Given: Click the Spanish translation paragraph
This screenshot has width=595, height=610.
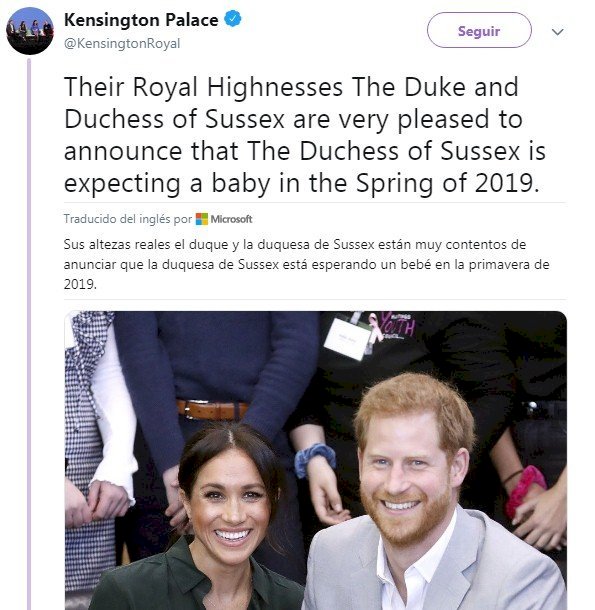Looking at the screenshot, I should pos(307,265).
